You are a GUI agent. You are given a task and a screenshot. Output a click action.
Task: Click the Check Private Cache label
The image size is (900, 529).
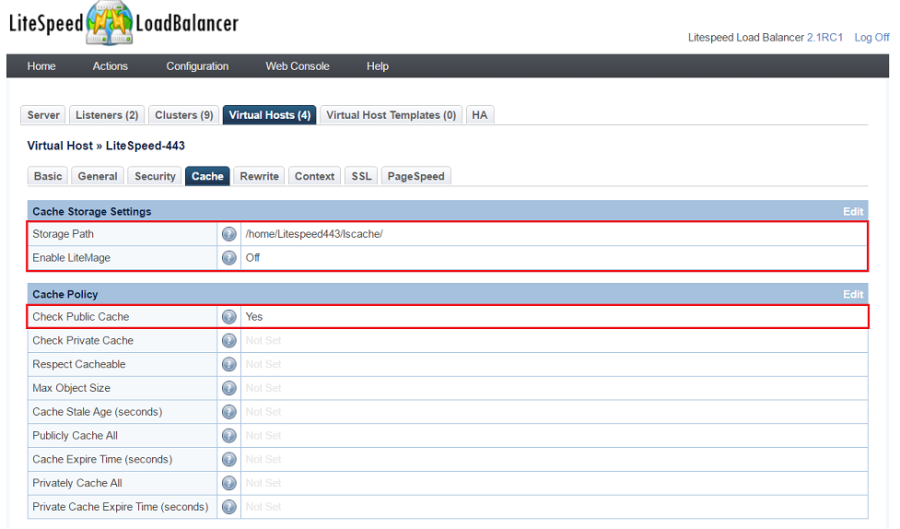coord(83,340)
